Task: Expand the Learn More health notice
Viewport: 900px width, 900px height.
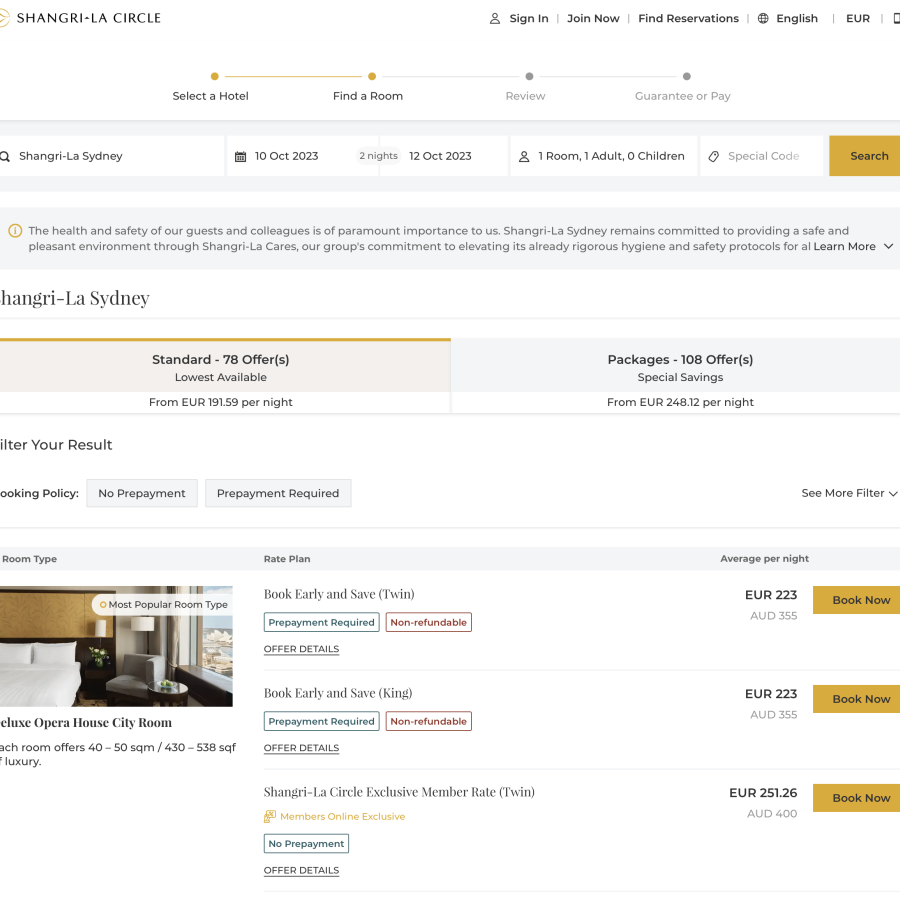Action: click(853, 246)
